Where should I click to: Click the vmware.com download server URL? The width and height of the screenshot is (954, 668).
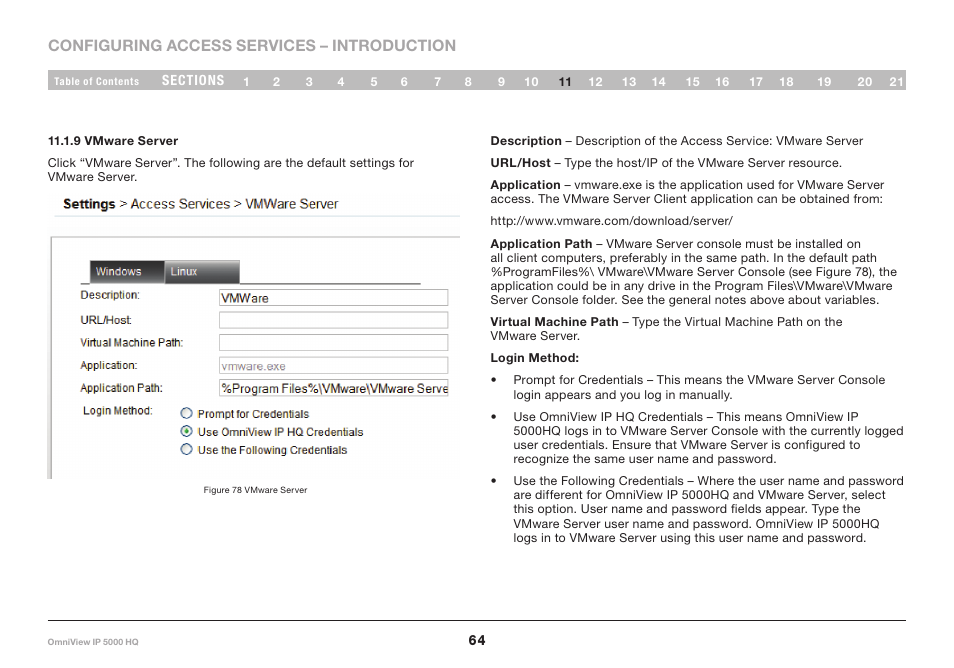tap(611, 221)
